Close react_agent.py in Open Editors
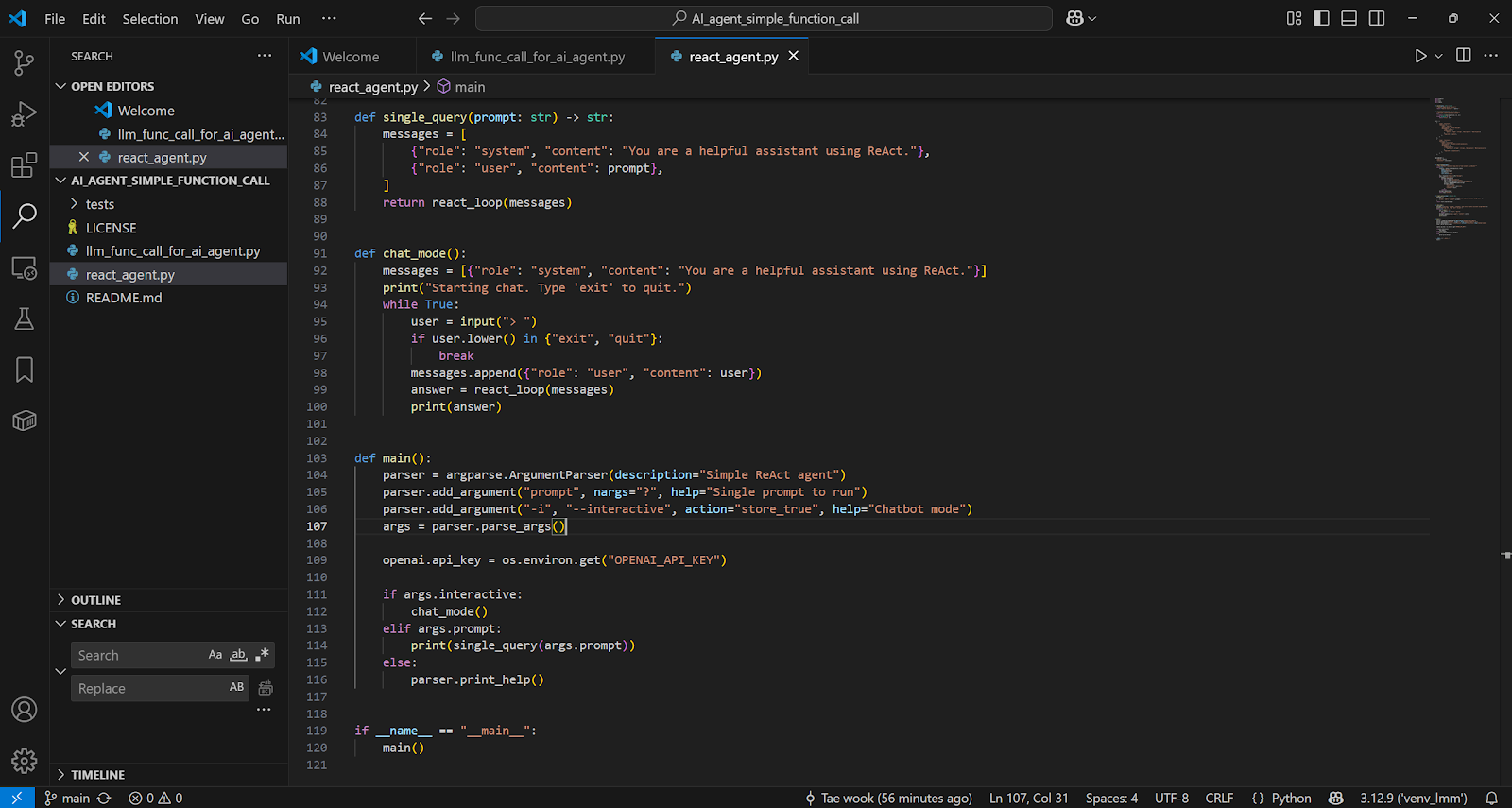This screenshot has height=808, width=1512. (x=84, y=157)
